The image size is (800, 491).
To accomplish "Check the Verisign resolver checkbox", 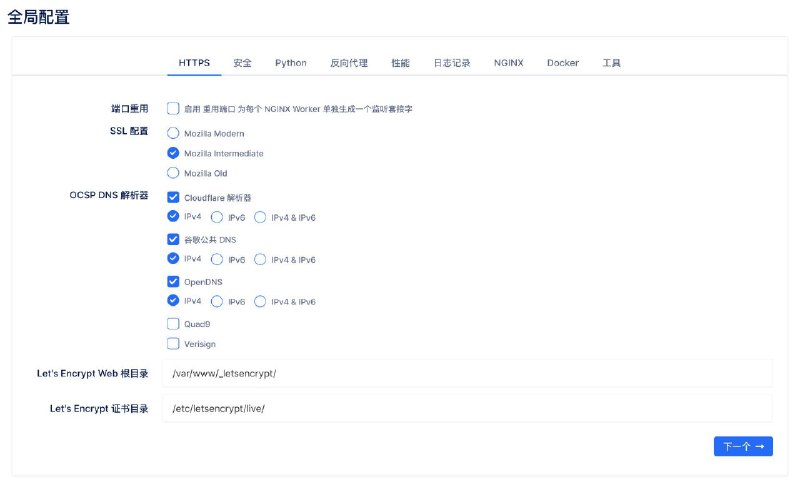I will pos(173,344).
